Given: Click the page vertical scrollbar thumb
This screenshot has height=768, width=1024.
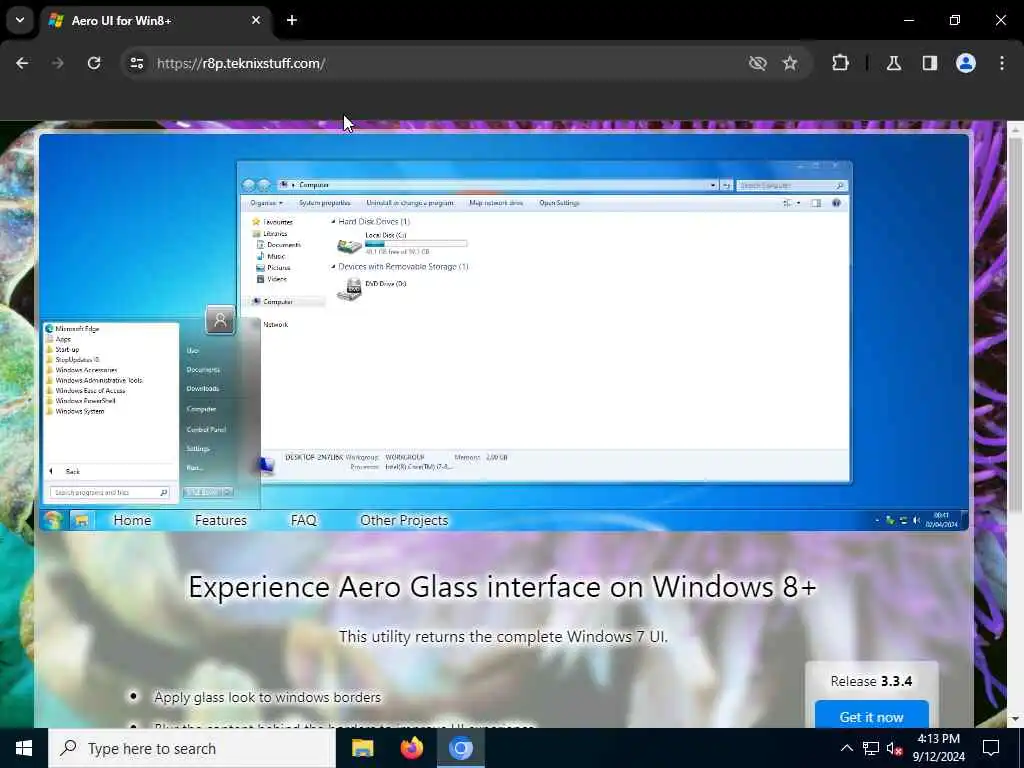Looking at the screenshot, I should (x=1015, y=325).
